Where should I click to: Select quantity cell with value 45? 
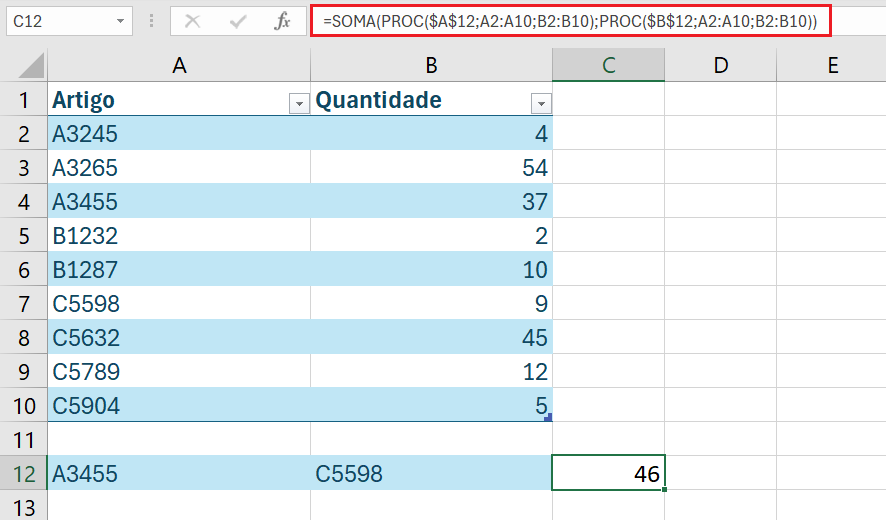click(431, 337)
